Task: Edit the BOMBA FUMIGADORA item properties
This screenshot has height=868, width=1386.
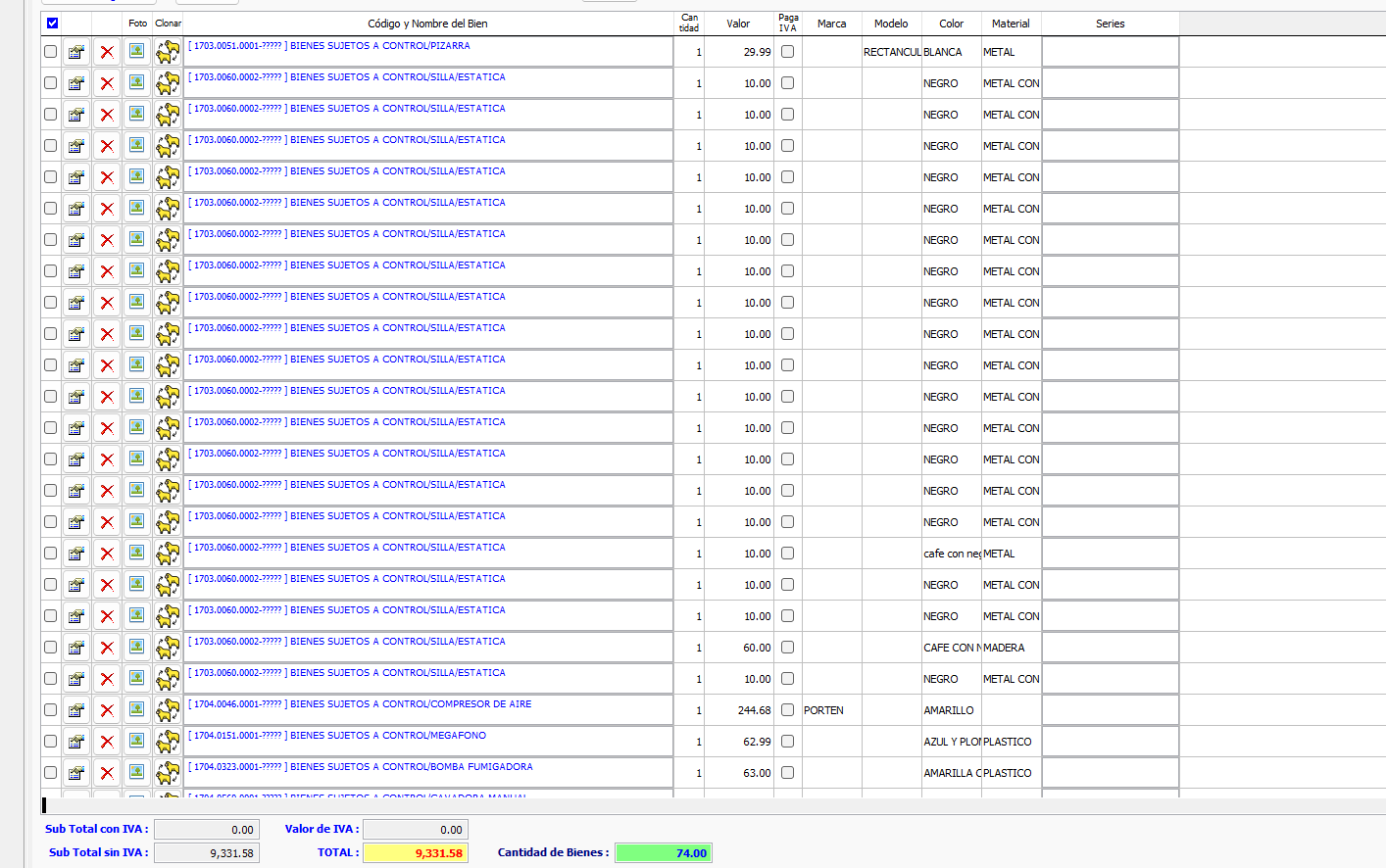Action: 75,773
